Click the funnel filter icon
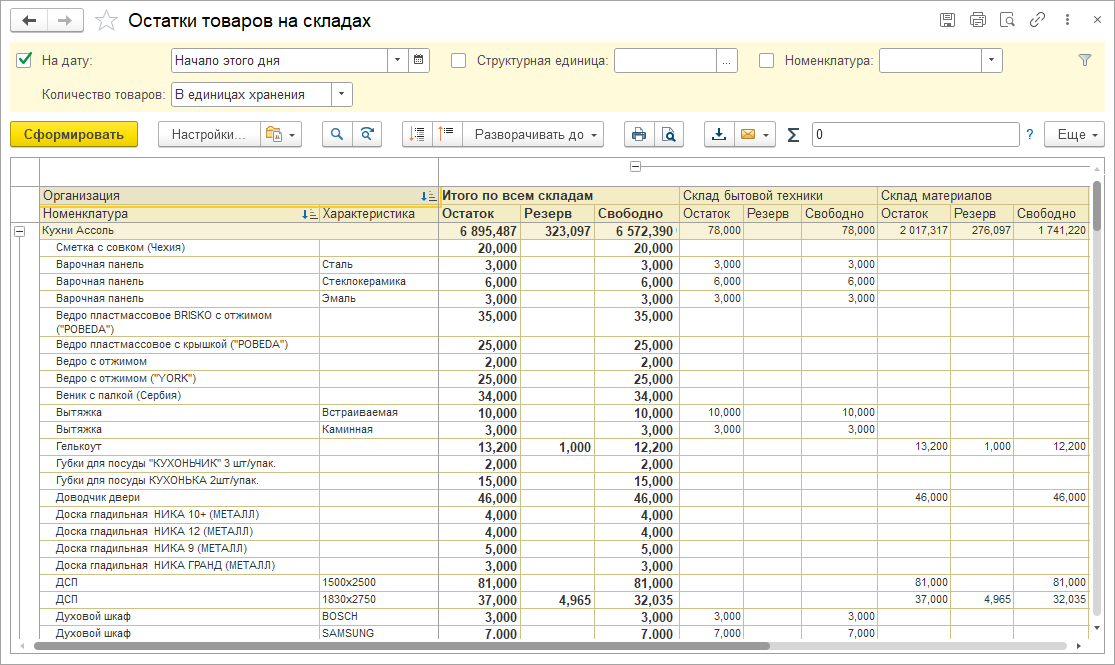 point(1085,60)
